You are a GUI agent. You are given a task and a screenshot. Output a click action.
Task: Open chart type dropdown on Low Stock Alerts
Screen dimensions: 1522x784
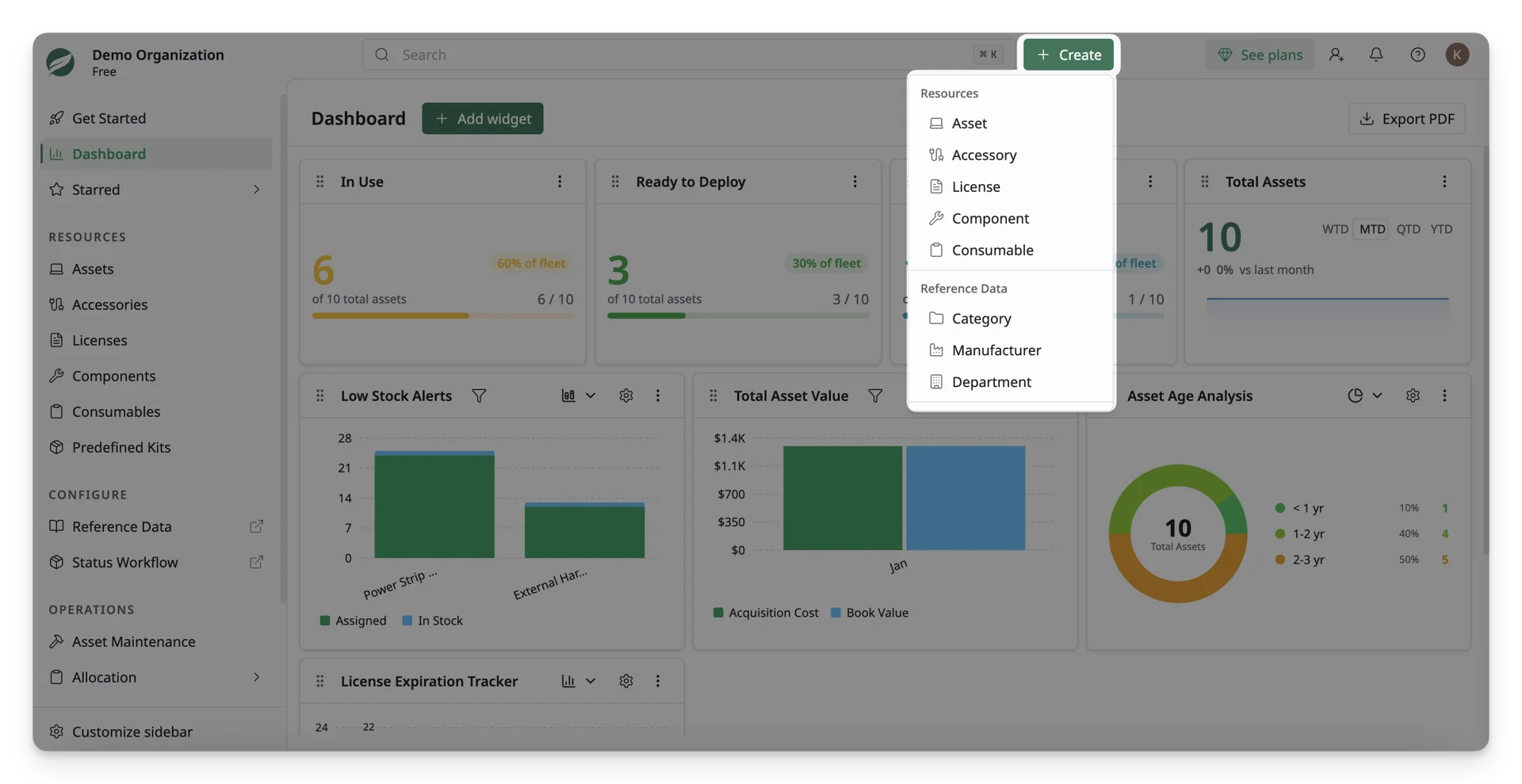(579, 396)
